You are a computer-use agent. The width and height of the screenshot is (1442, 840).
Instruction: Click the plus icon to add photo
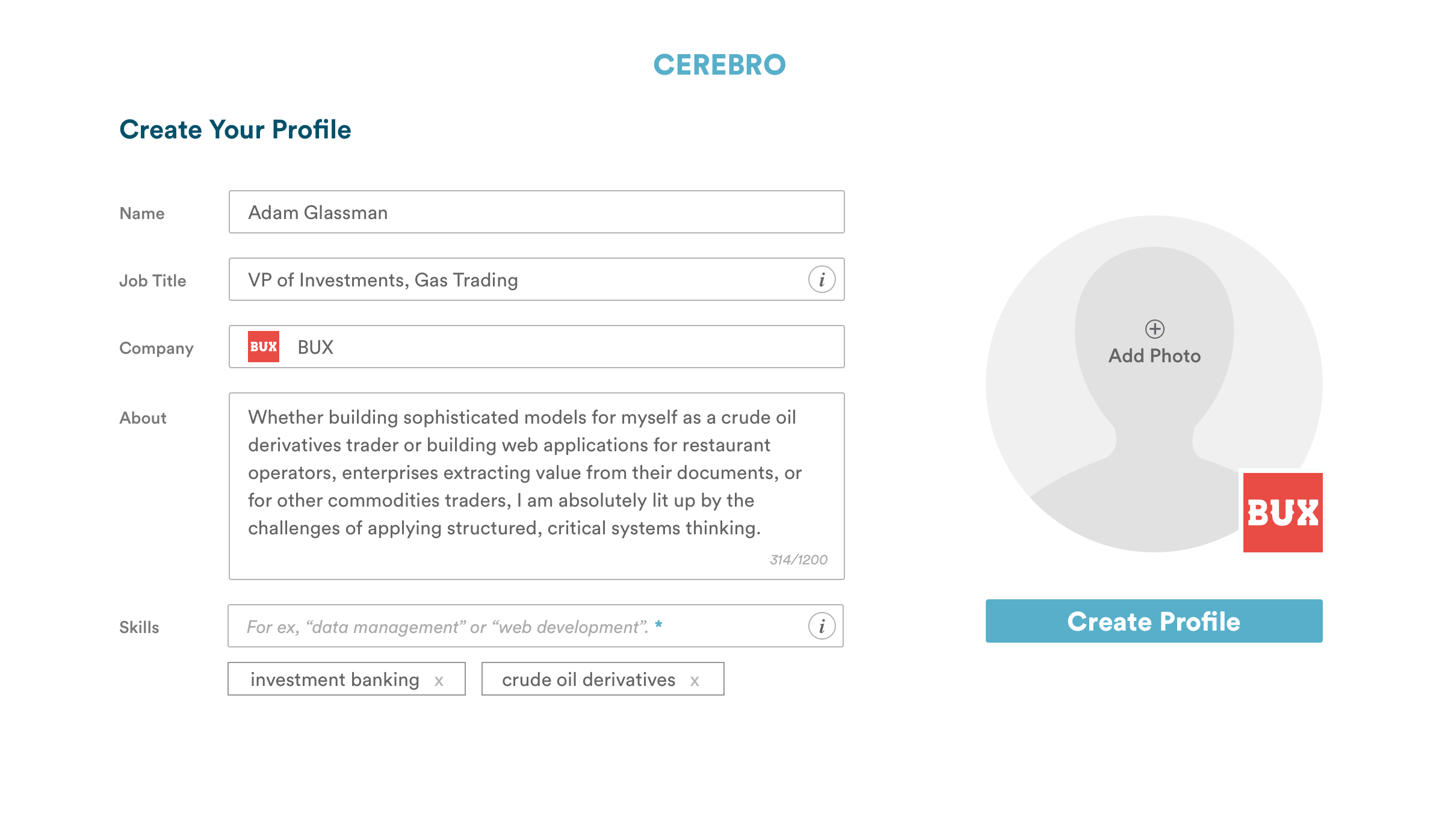click(1154, 329)
